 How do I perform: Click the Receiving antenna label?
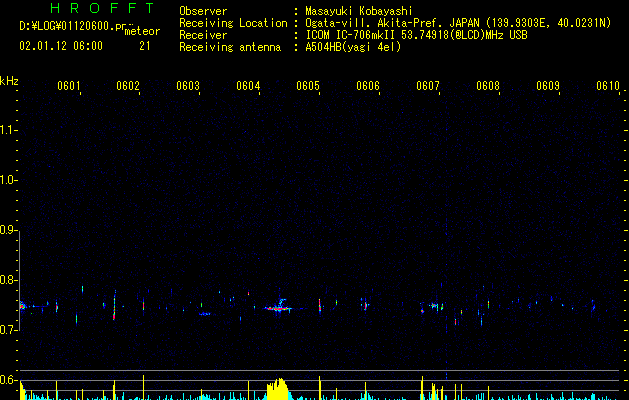(230, 47)
